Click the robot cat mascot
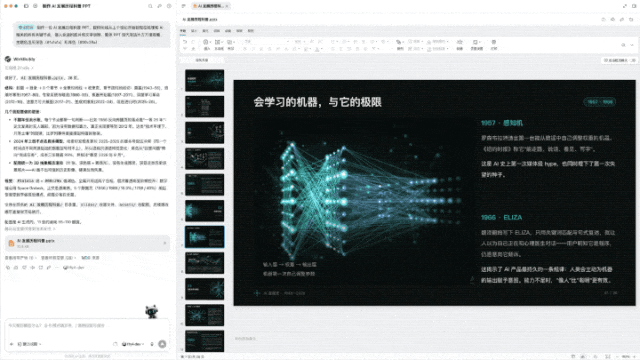Viewport: 640px width, 360px height. click(x=151, y=312)
